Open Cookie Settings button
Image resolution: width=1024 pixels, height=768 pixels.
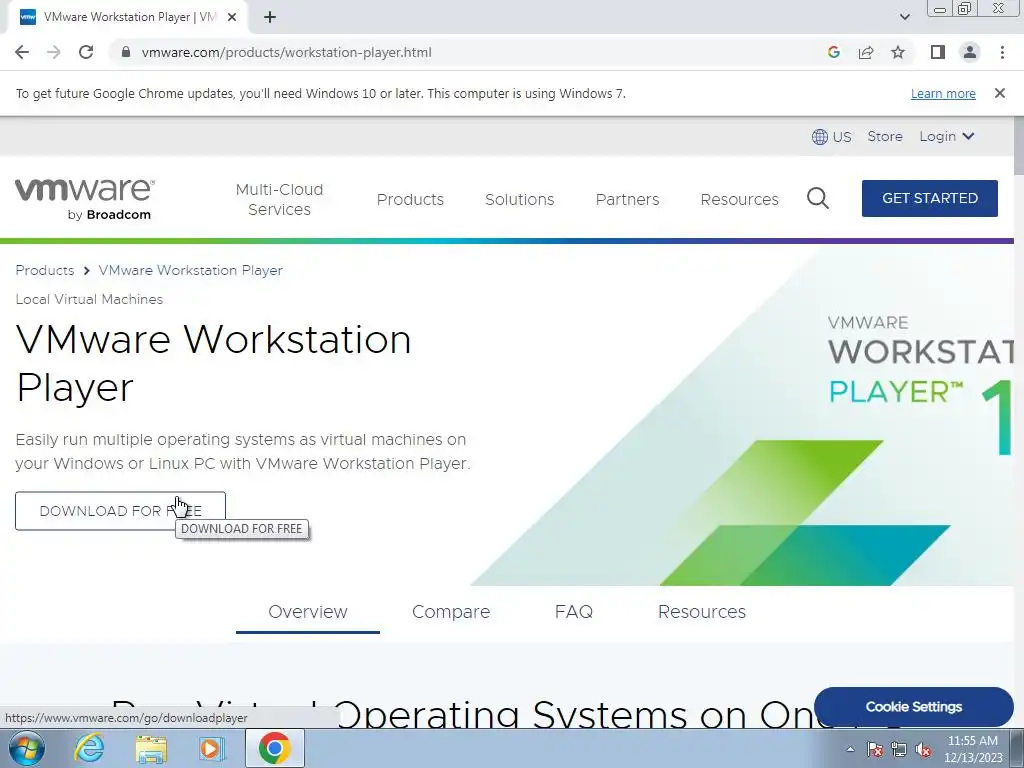point(914,707)
